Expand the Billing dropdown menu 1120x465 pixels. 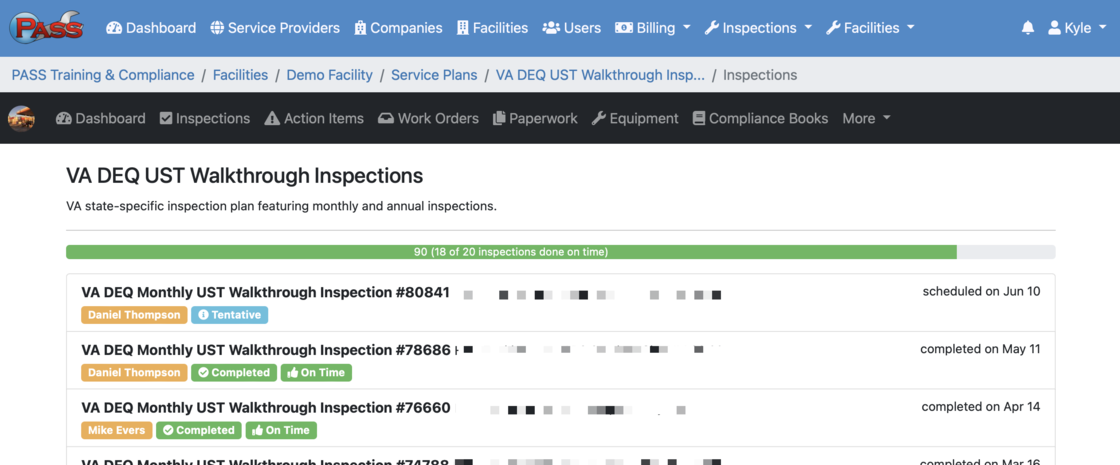pos(653,28)
